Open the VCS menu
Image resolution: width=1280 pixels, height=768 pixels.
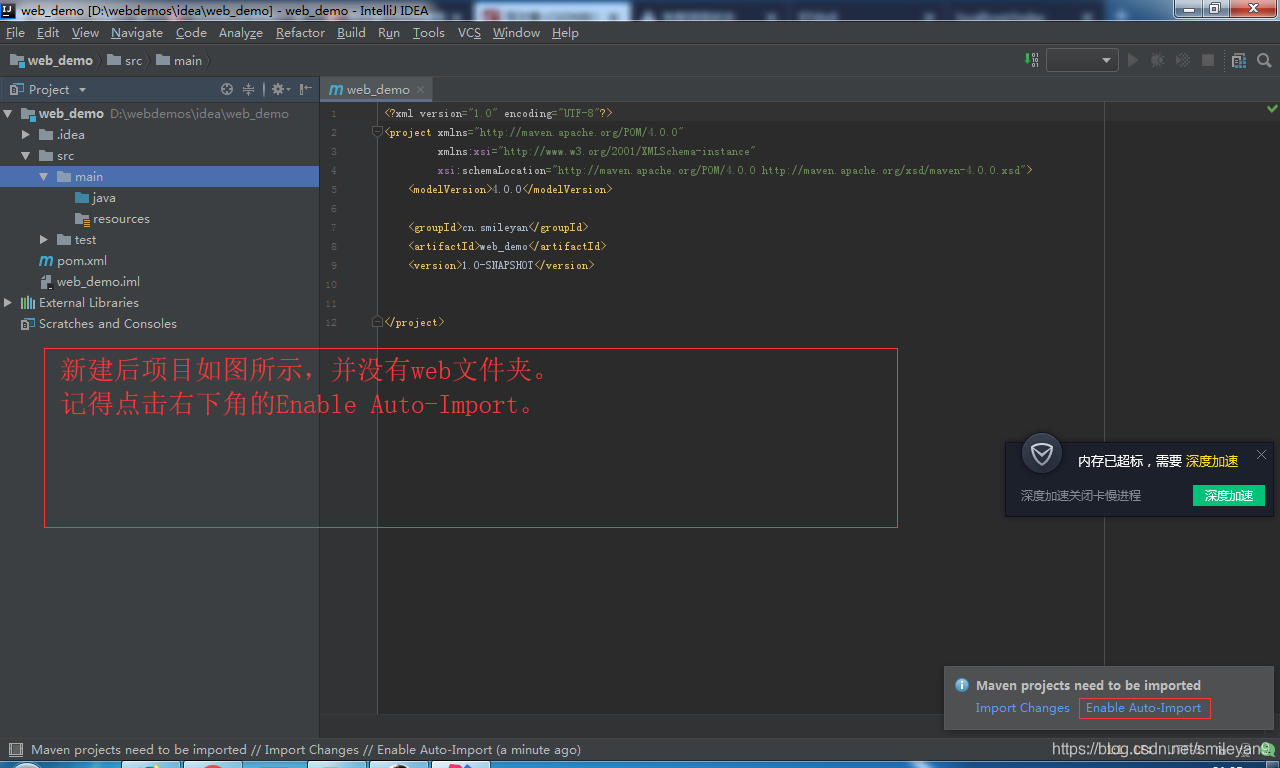469,33
